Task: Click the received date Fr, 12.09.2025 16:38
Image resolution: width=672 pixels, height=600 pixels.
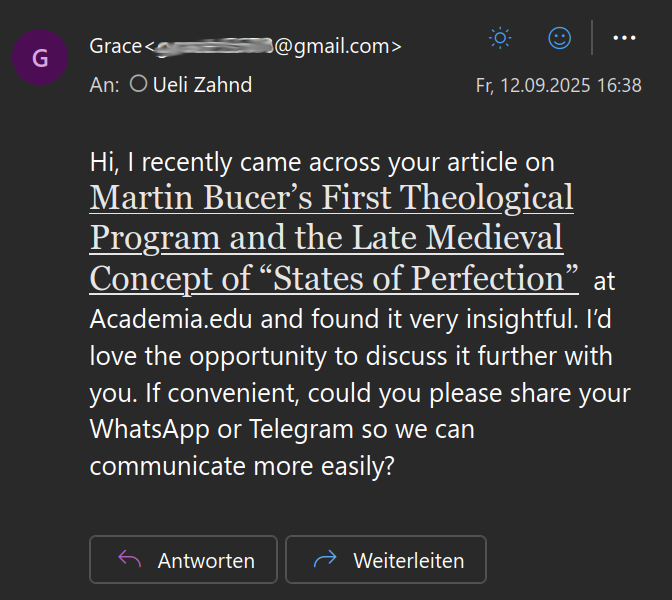Action: coord(558,86)
